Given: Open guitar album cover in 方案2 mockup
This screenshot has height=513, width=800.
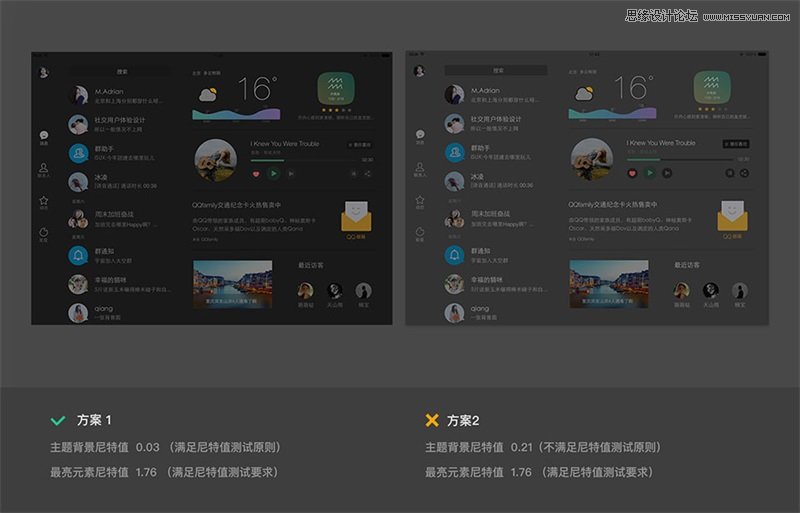Looking at the screenshot, I should 592,159.
